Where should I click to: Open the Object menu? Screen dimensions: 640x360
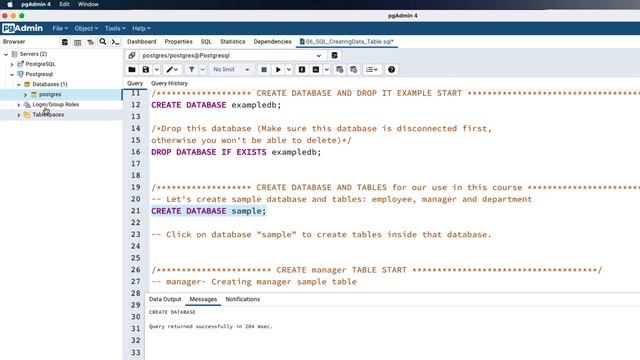click(x=86, y=28)
